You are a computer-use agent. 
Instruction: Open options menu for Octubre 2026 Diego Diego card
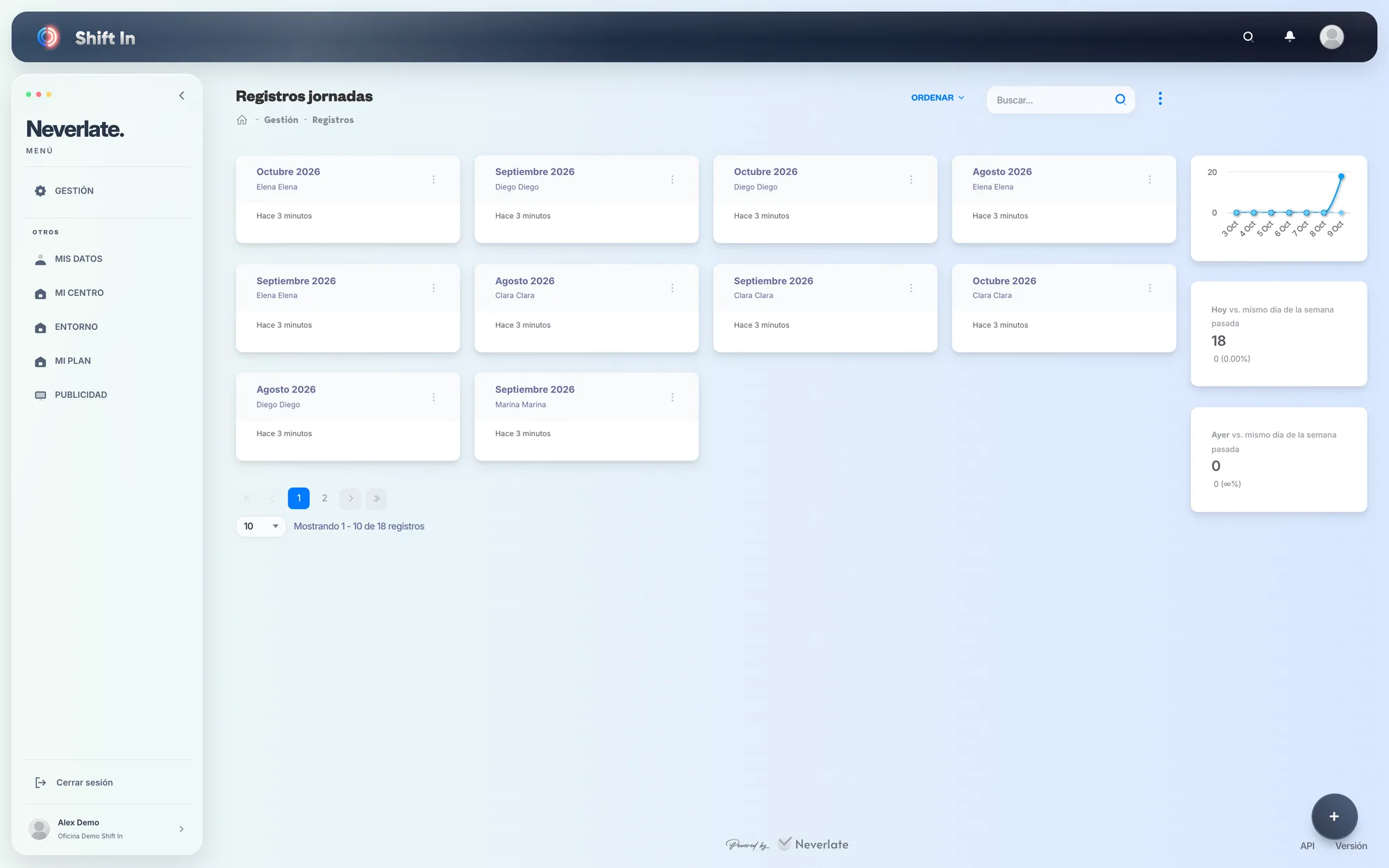pyautogui.click(x=911, y=179)
